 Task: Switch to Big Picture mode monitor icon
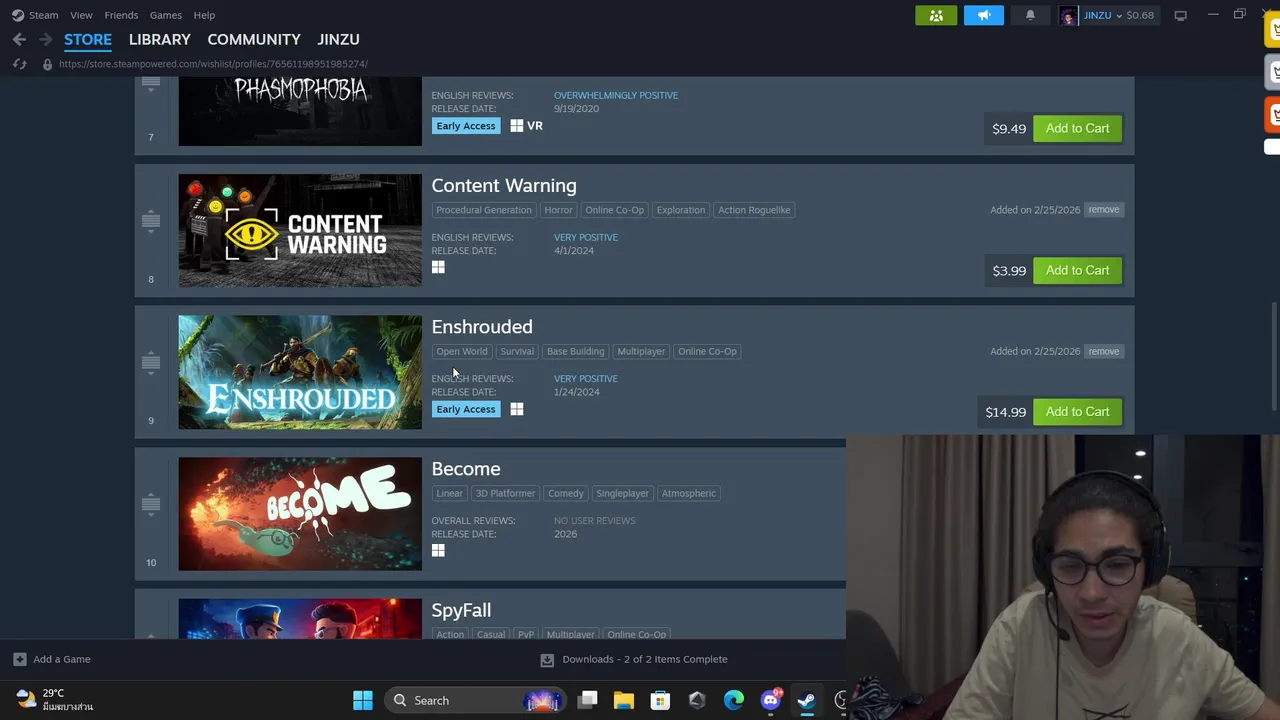[1180, 15]
